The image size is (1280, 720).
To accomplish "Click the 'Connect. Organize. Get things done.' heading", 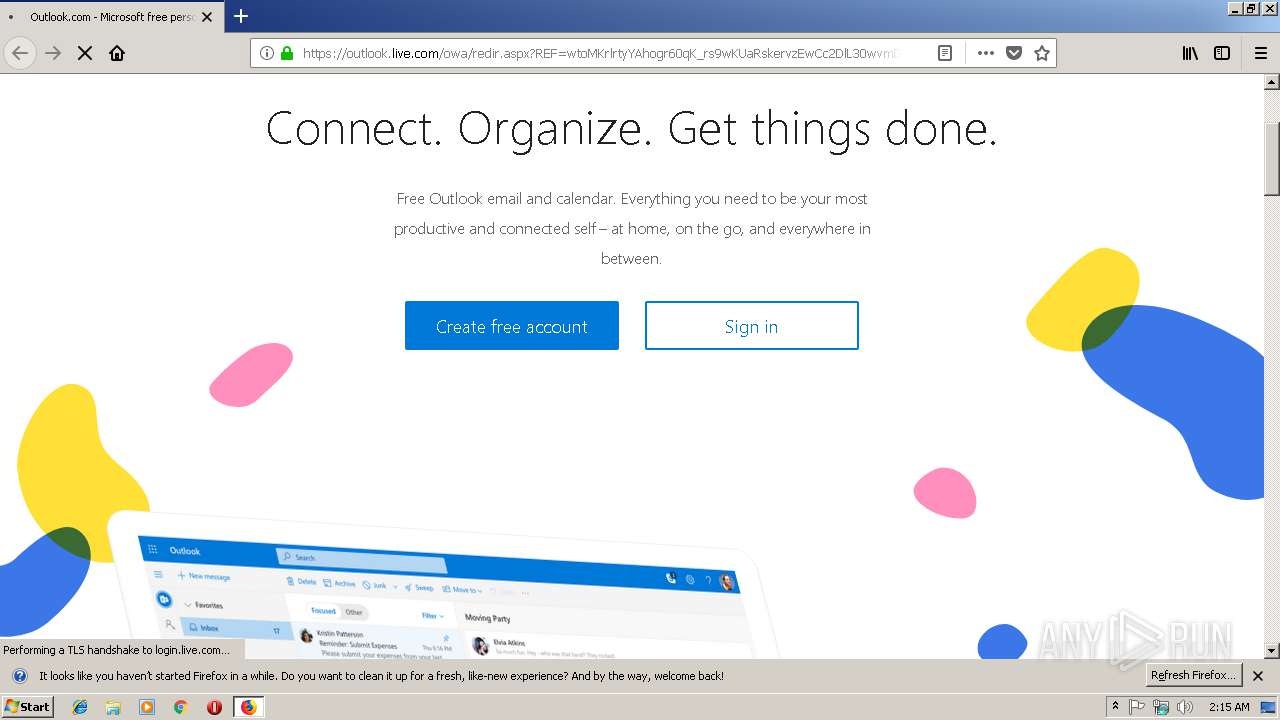I will [632, 129].
